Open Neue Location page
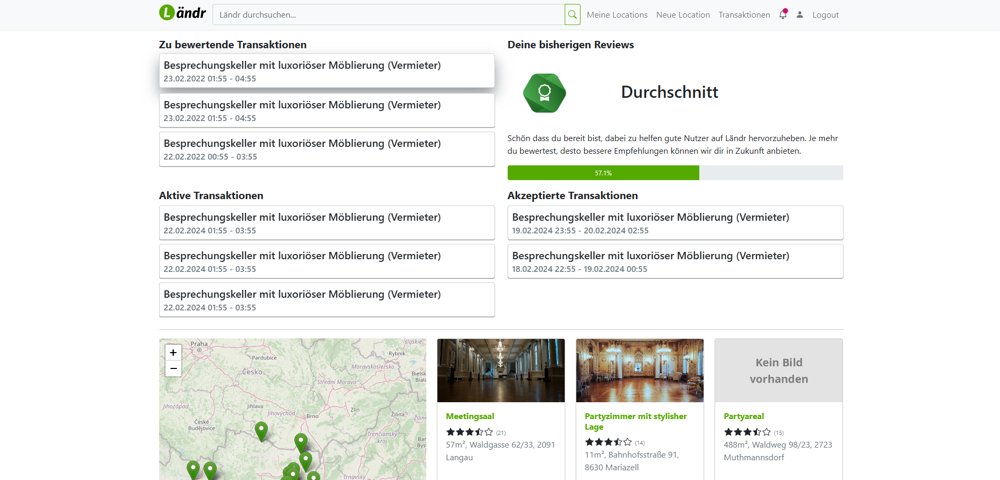The width and height of the screenshot is (1000, 480). 683,15
